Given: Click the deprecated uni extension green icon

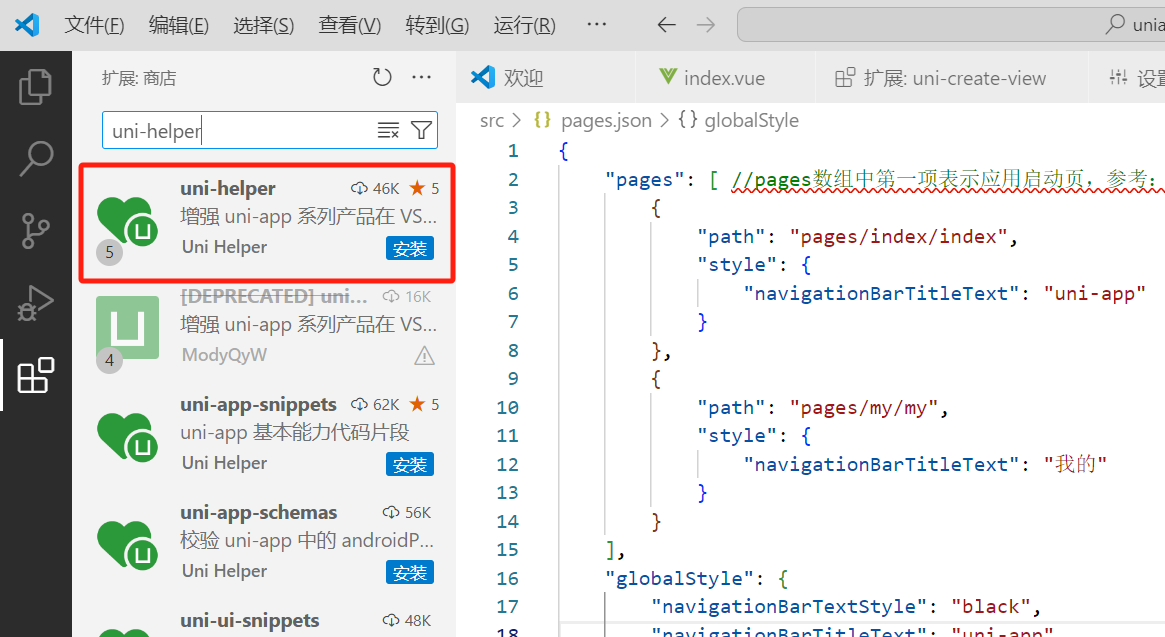Looking at the screenshot, I should (x=127, y=327).
